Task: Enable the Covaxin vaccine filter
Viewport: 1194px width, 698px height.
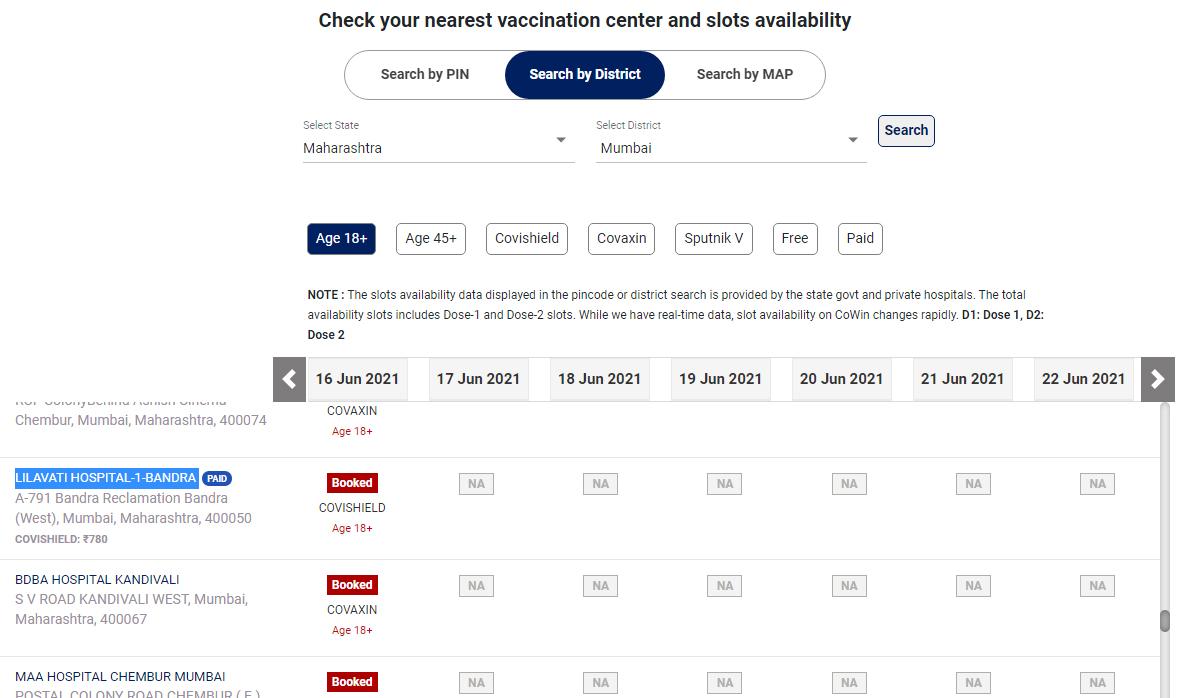Action: (x=621, y=239)
